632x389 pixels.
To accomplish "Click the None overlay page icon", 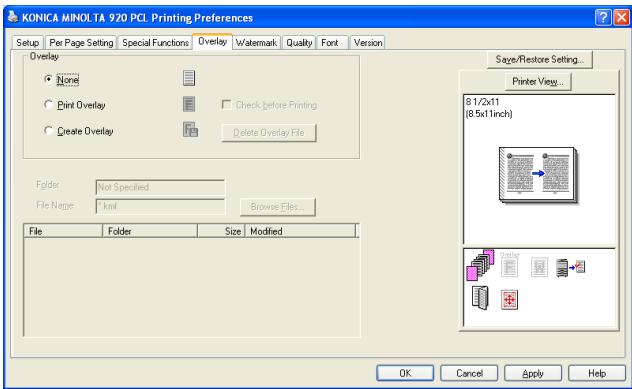I will coord(189,78).
